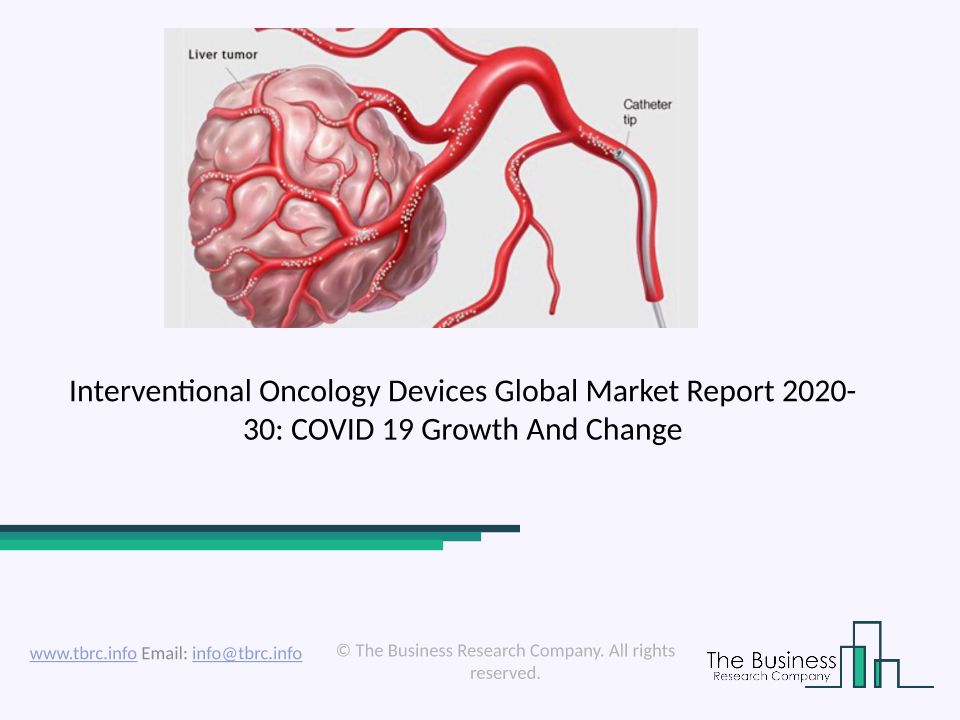Click the '2020-' year text in the title

coord(818,391)
